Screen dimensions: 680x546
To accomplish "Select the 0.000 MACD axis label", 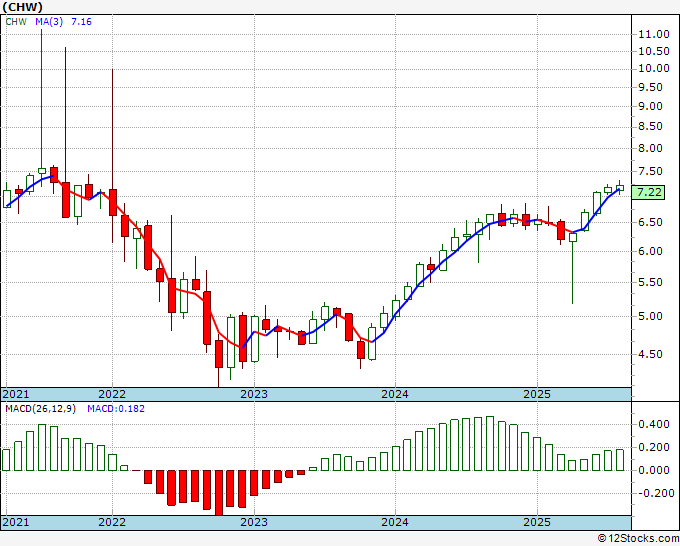I will click(654, 470).
